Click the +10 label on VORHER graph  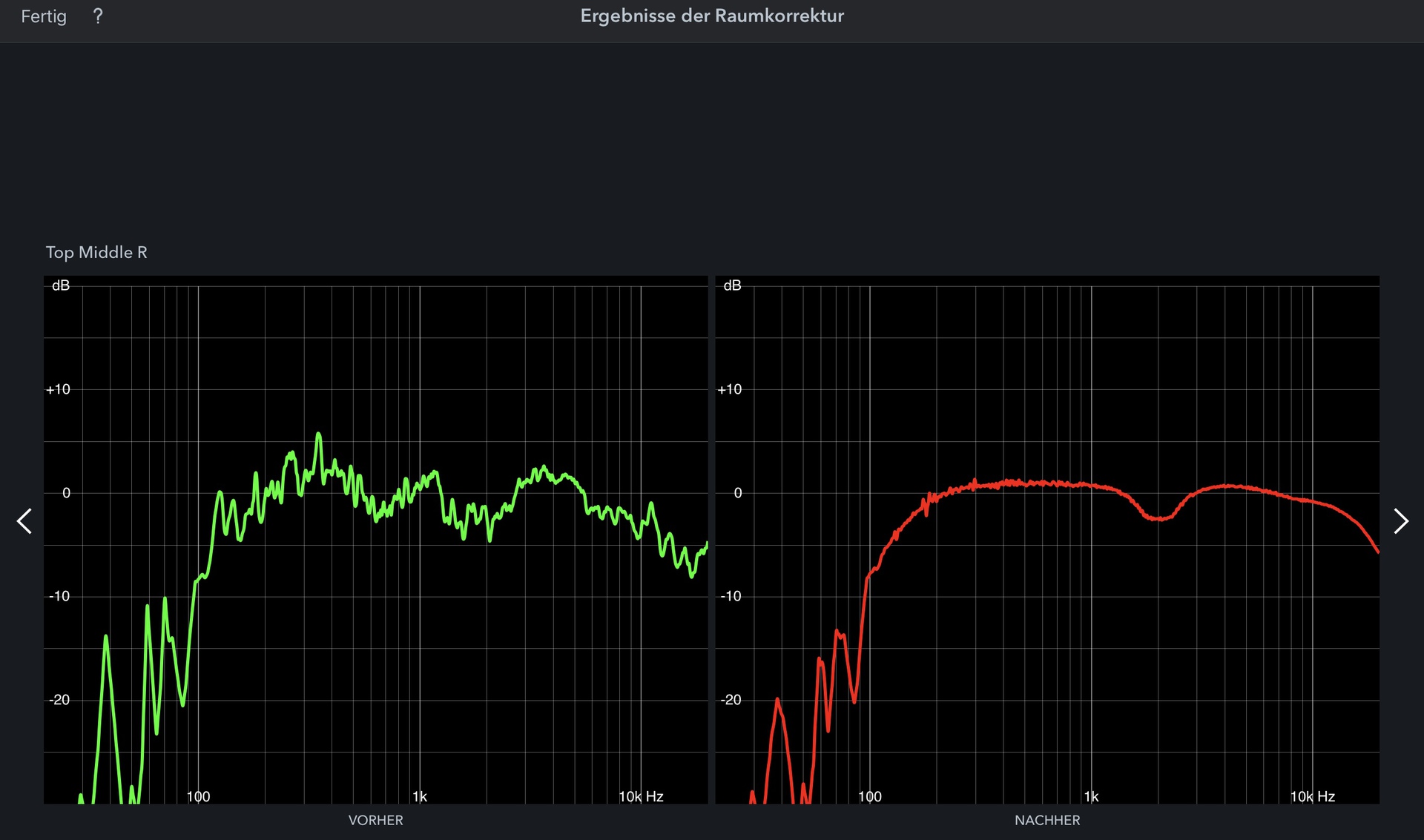[x=59, y=389]
